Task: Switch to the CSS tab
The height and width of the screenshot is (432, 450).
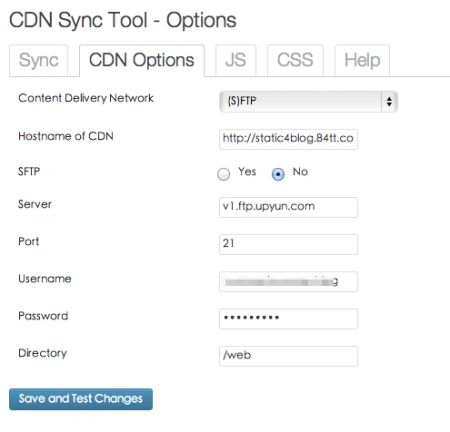Action: point(295,60)
